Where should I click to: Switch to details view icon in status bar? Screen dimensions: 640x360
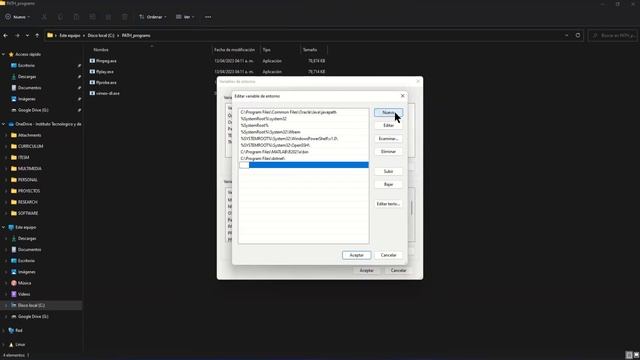coord(629,355)
